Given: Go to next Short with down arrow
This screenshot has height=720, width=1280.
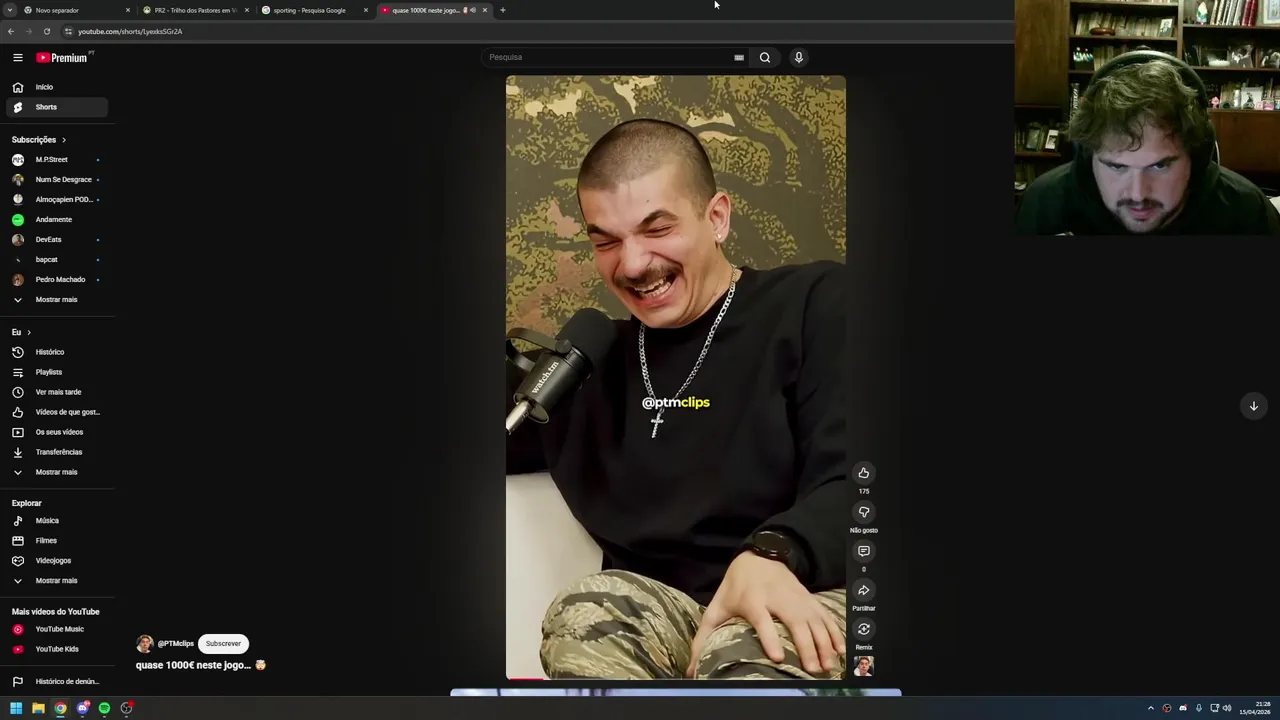Looking at the screenshot, I should 1253,406.
